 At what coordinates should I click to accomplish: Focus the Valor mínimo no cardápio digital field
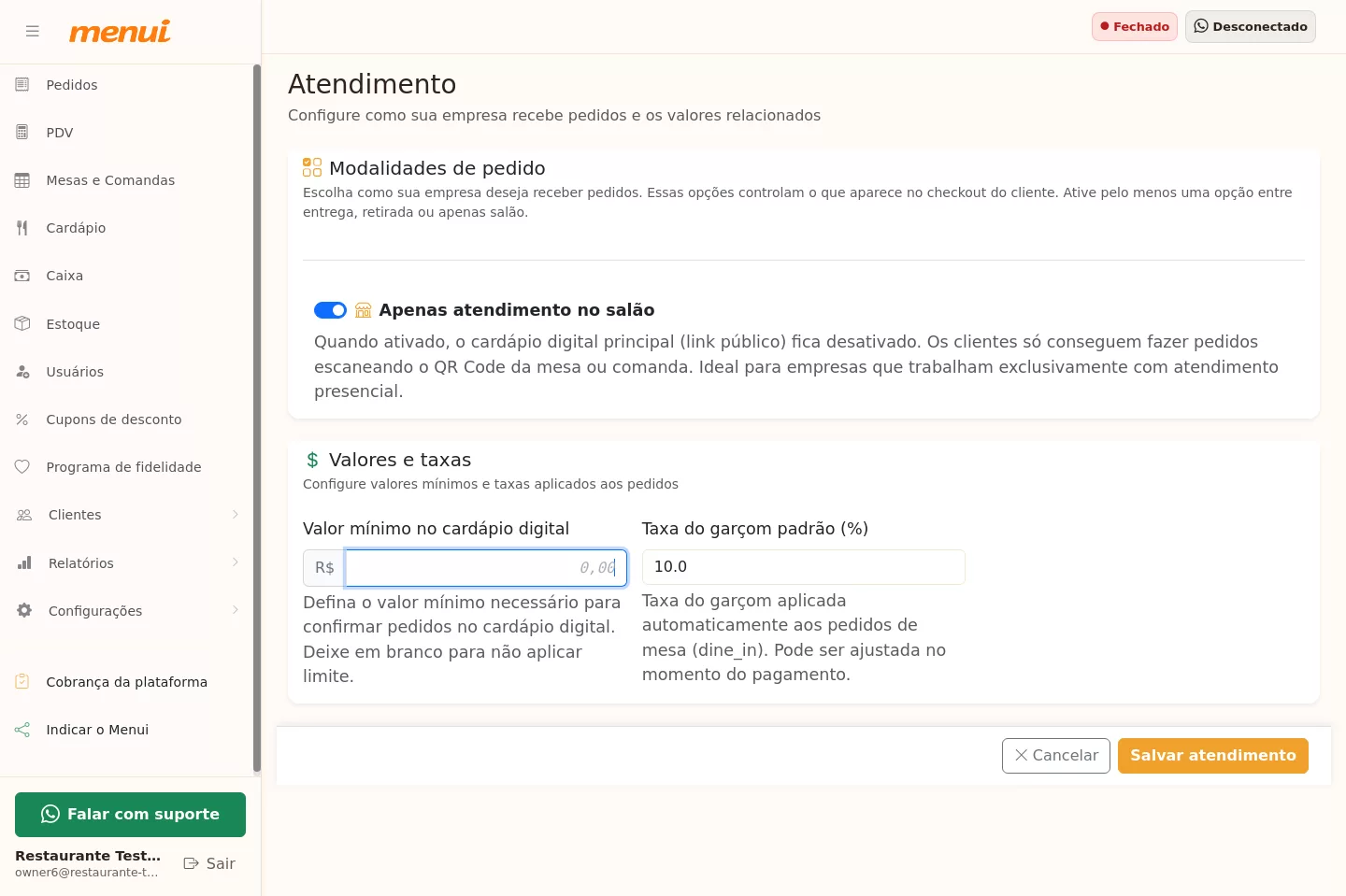(x=486, y=568)
